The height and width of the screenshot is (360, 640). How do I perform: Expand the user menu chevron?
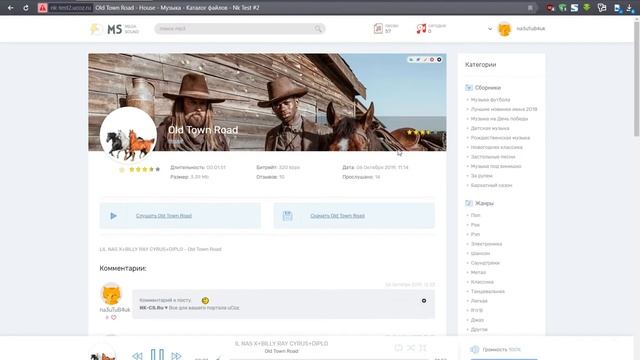coord(490,29)
